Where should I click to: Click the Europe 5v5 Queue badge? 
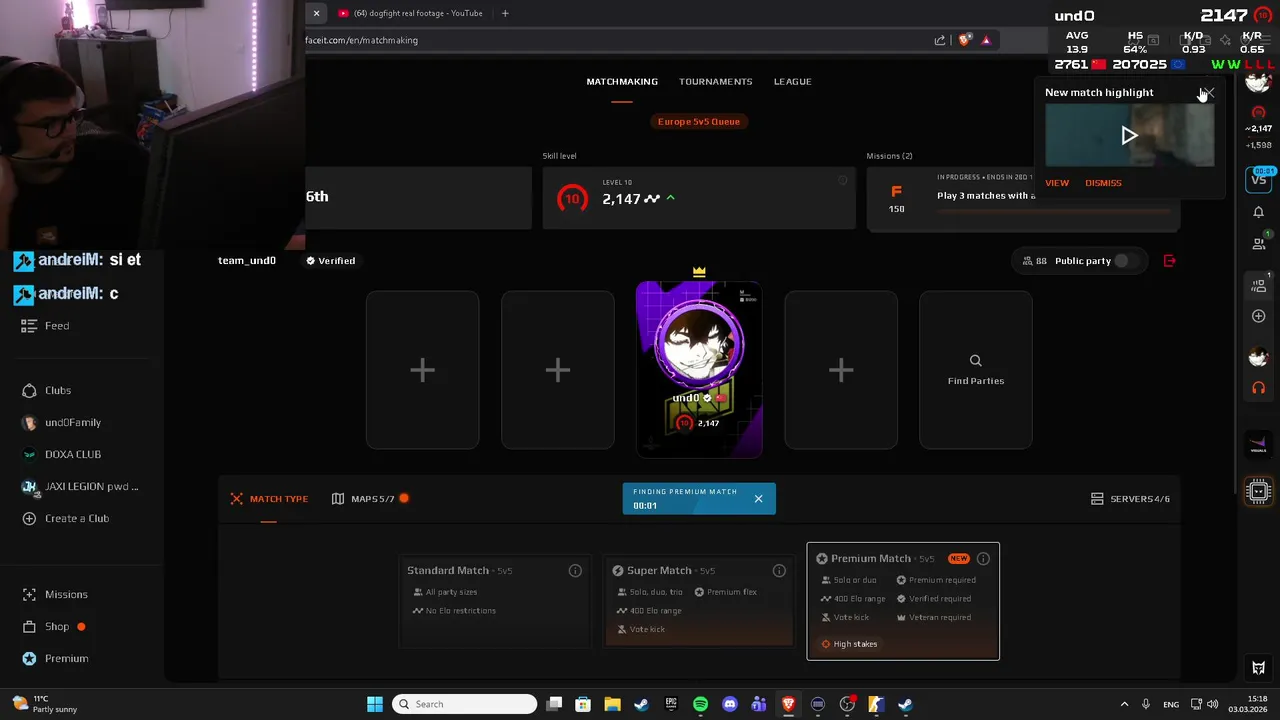[x=699, y=122]
